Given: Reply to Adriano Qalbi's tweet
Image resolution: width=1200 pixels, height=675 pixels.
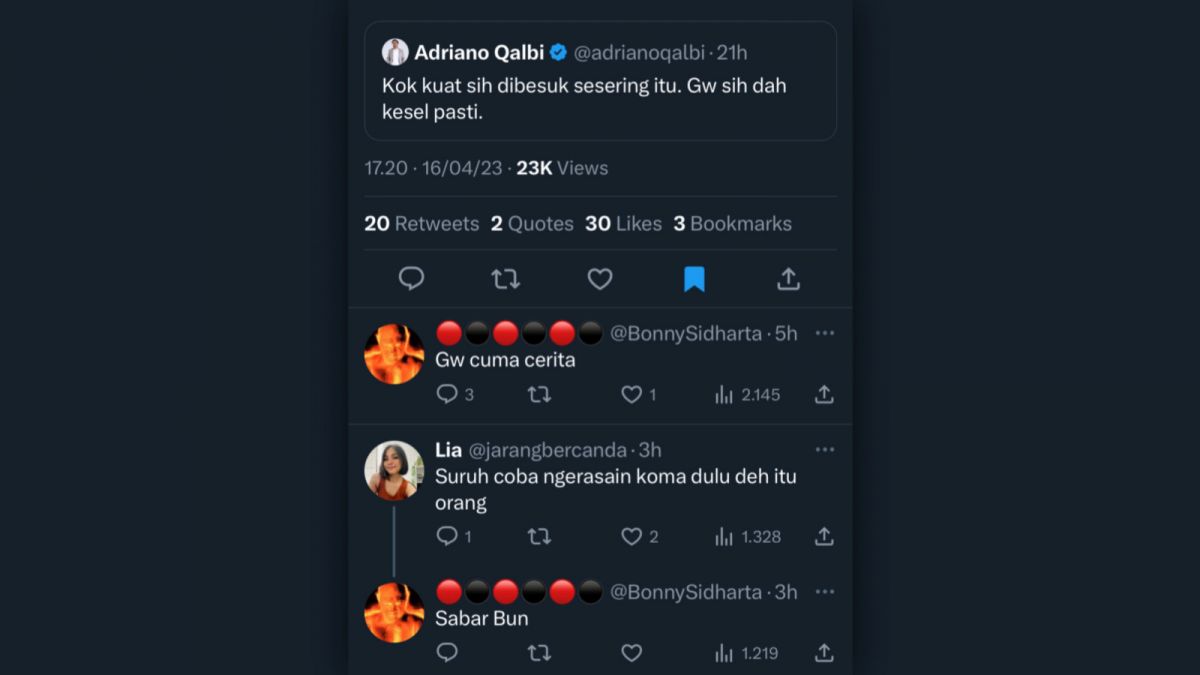Looking at the screenshot, I should coord(411,279).
